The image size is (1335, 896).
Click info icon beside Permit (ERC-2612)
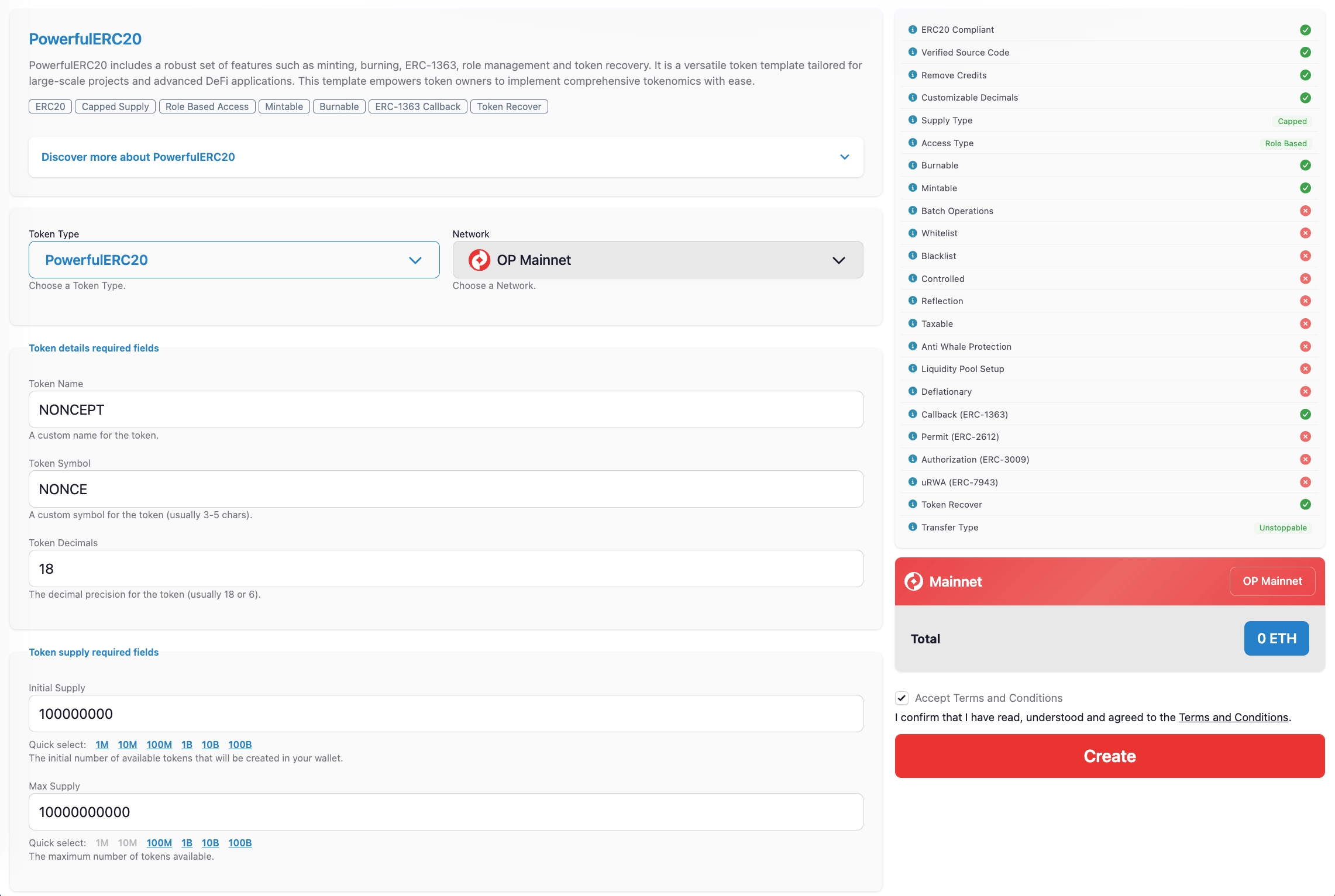point(913,436)
